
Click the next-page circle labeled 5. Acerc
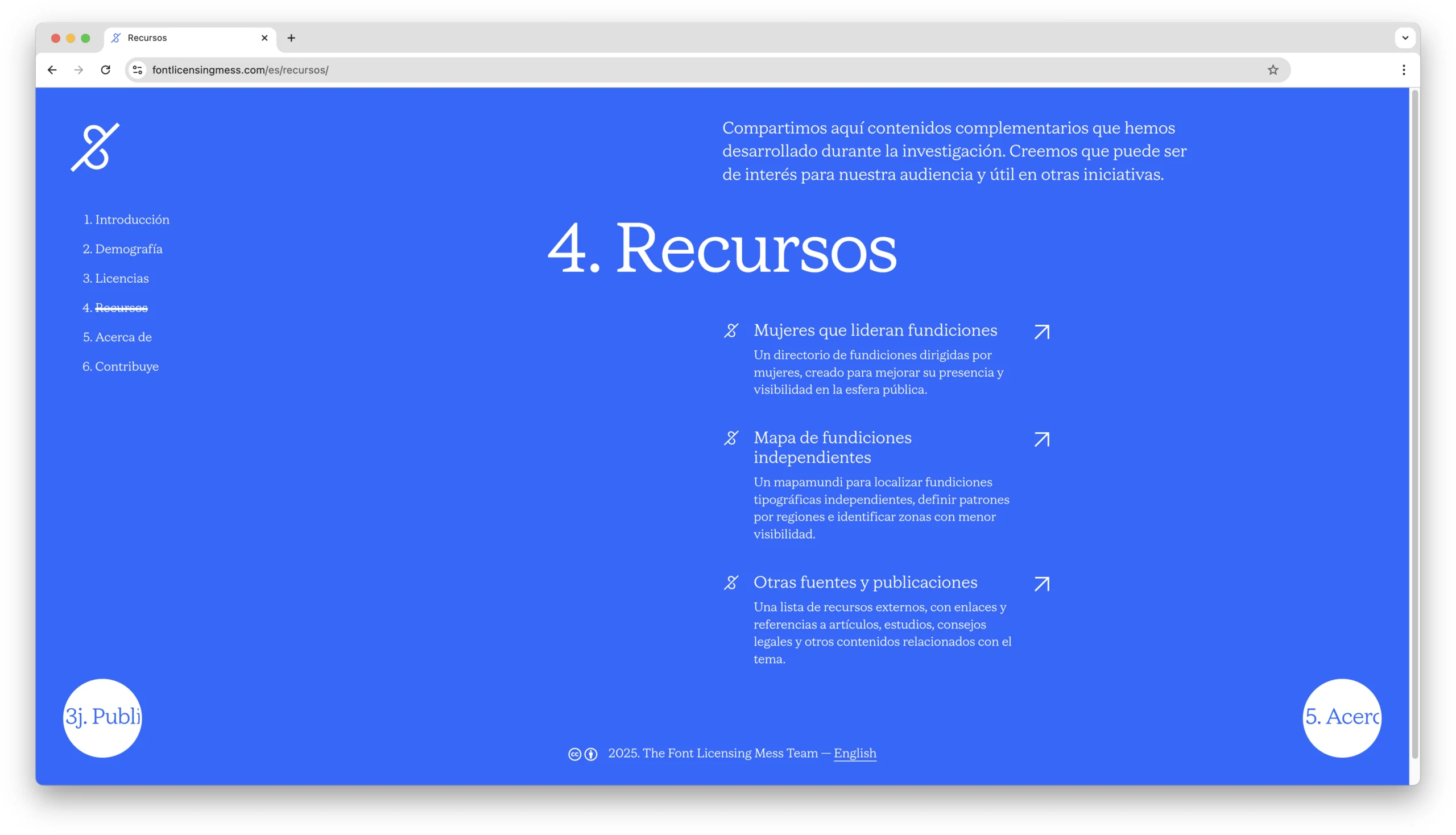click(x=1341, y=717)
